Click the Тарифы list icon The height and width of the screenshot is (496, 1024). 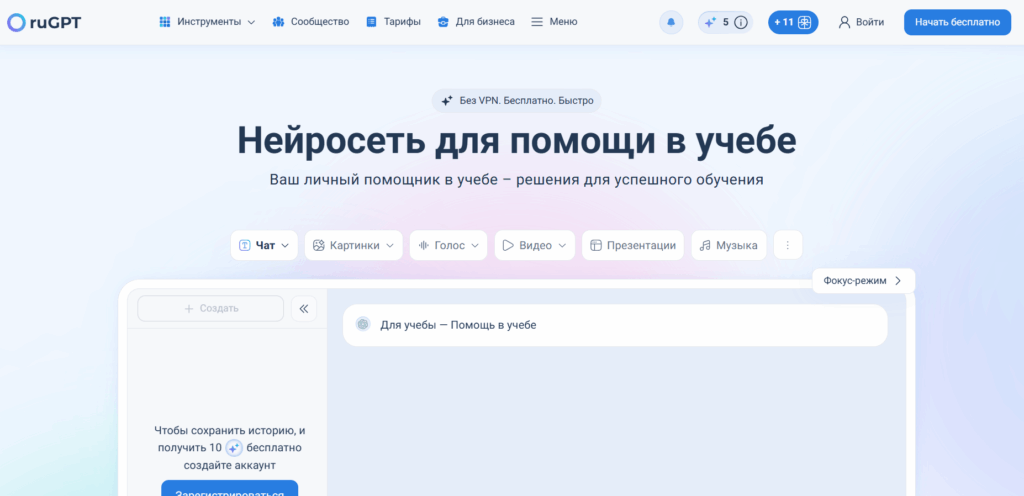[371, 22]
